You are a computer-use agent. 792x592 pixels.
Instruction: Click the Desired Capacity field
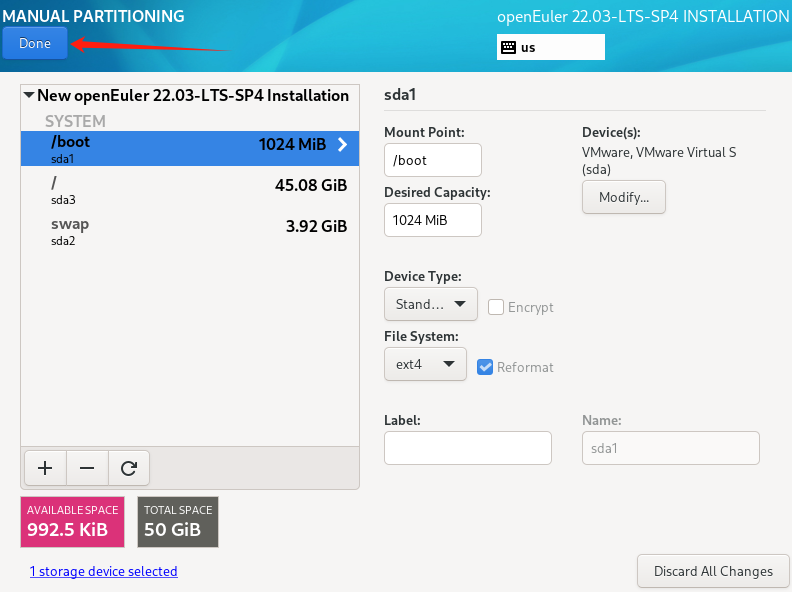point(433,220)
